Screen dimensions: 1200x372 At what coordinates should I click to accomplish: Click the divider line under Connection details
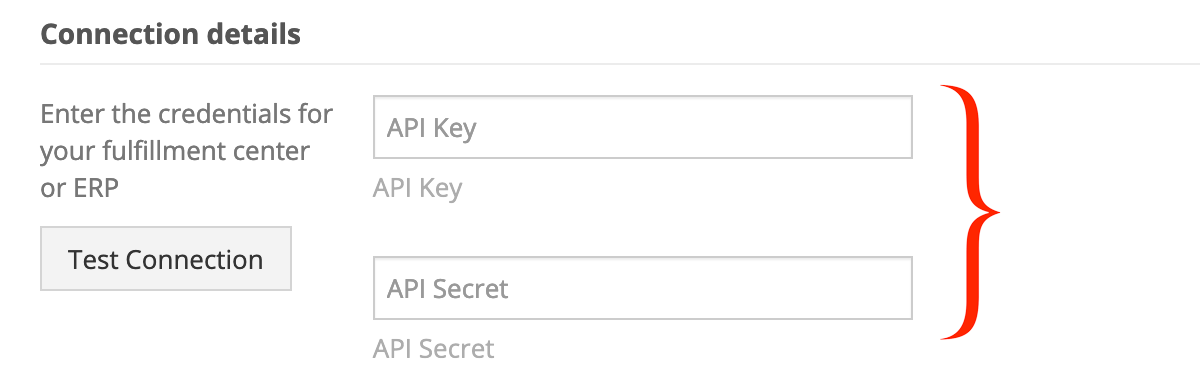pos(620,64)
